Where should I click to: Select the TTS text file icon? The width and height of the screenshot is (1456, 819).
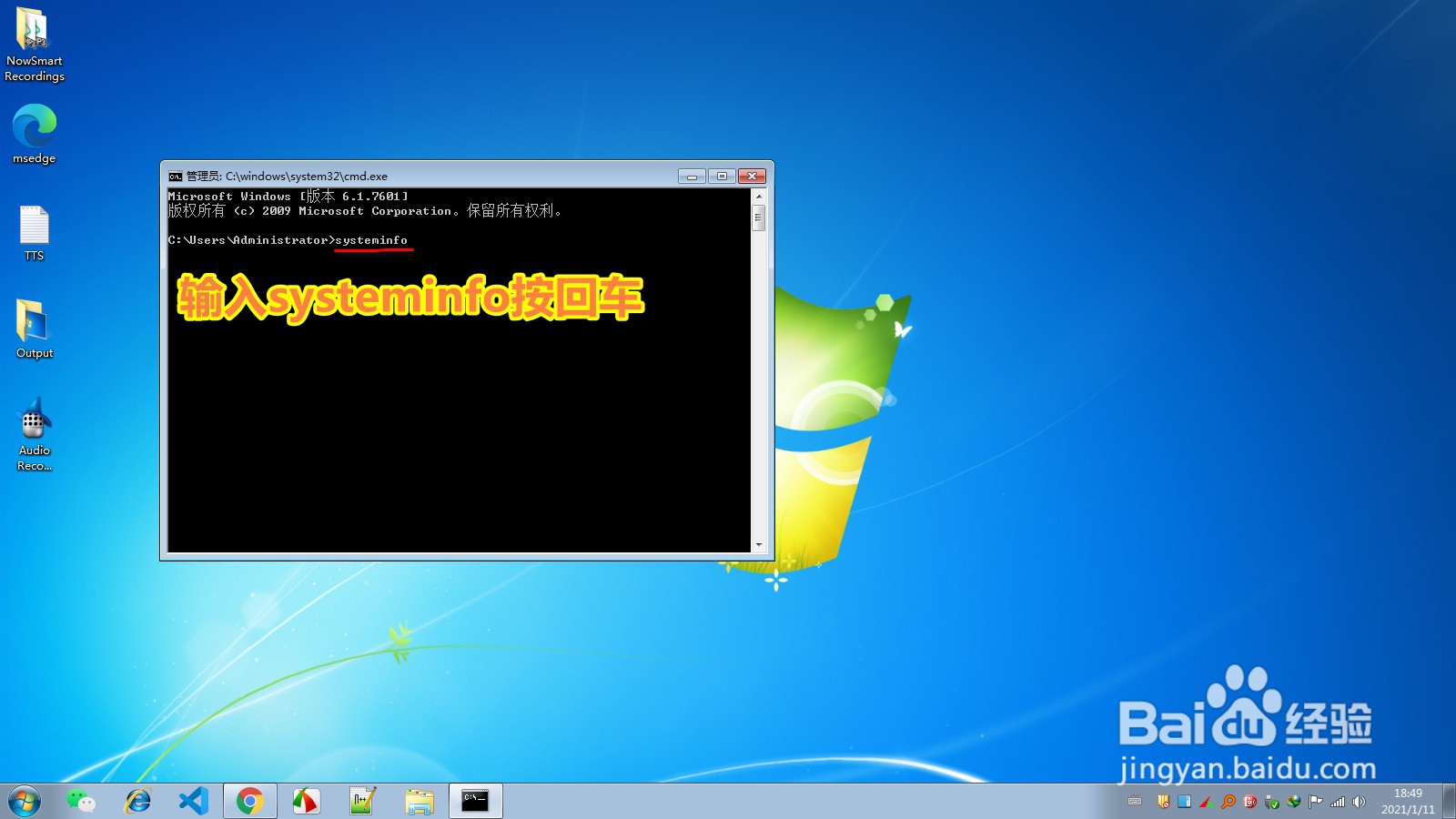pos(34,233)
